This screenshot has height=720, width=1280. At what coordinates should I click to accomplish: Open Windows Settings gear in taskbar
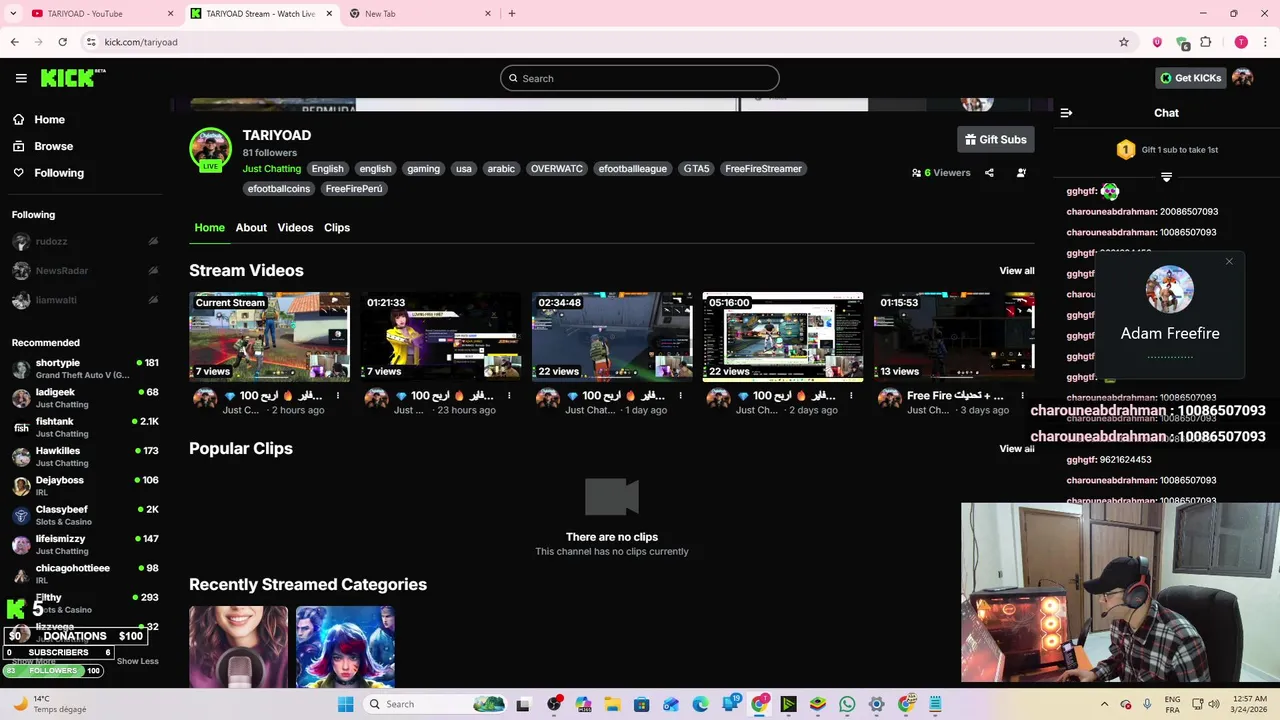876,704
